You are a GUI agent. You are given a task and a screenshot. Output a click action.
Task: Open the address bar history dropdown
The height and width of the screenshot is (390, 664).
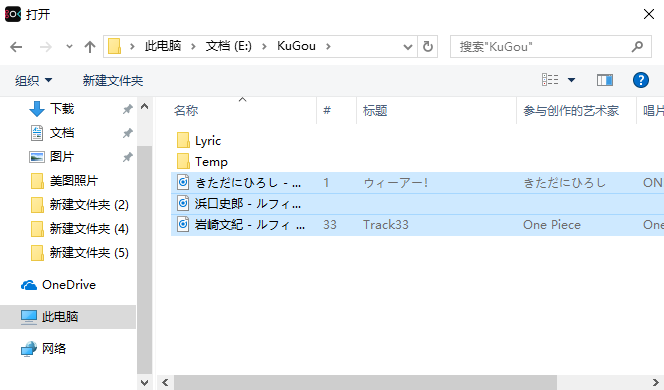pos(407,47)
